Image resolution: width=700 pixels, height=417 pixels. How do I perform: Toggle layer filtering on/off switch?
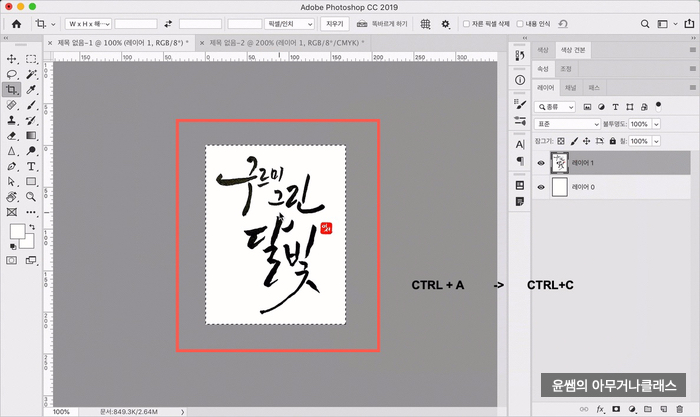point(658,107)
